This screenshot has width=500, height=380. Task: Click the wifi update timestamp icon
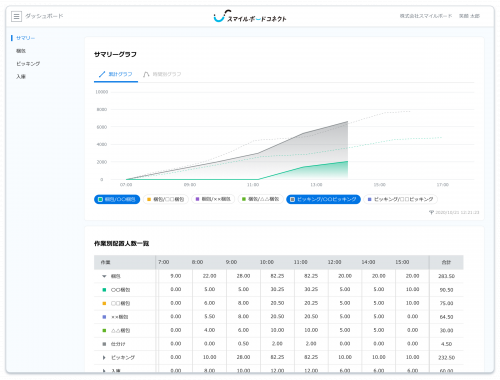[431, 212]
